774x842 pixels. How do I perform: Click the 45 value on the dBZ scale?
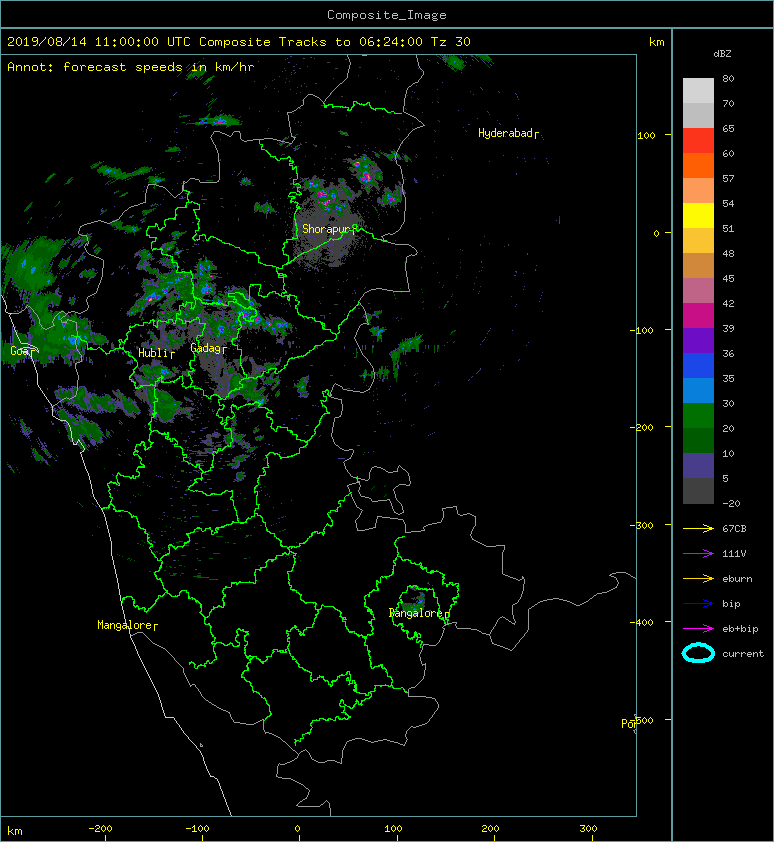[x=728, y=278]
